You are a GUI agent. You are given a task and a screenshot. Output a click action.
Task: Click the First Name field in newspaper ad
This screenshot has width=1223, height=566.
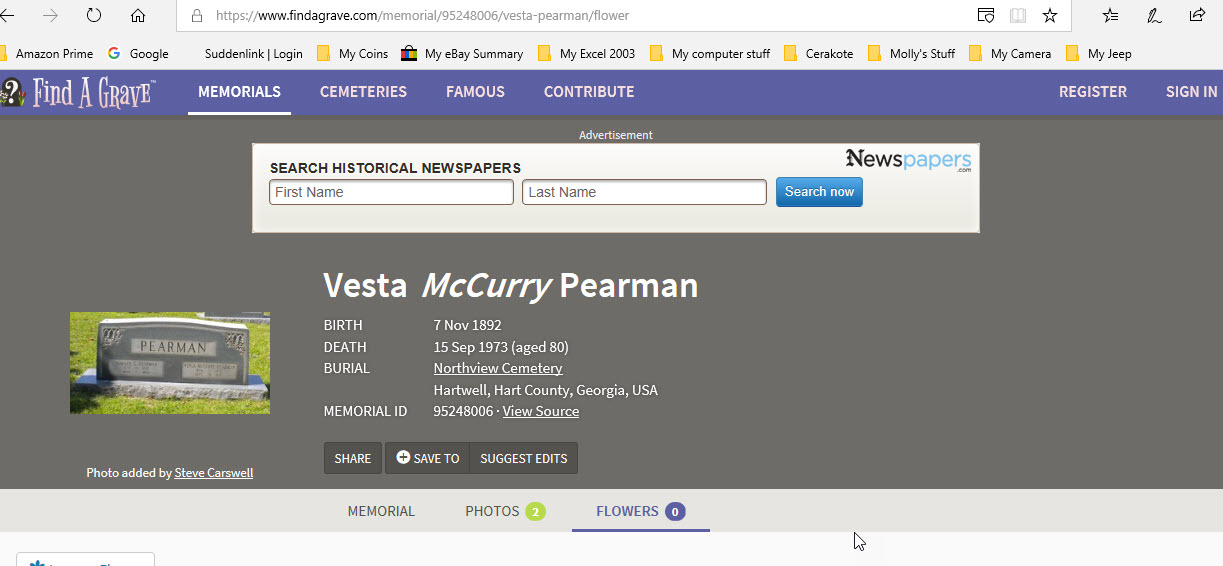[x=391, y=192]
